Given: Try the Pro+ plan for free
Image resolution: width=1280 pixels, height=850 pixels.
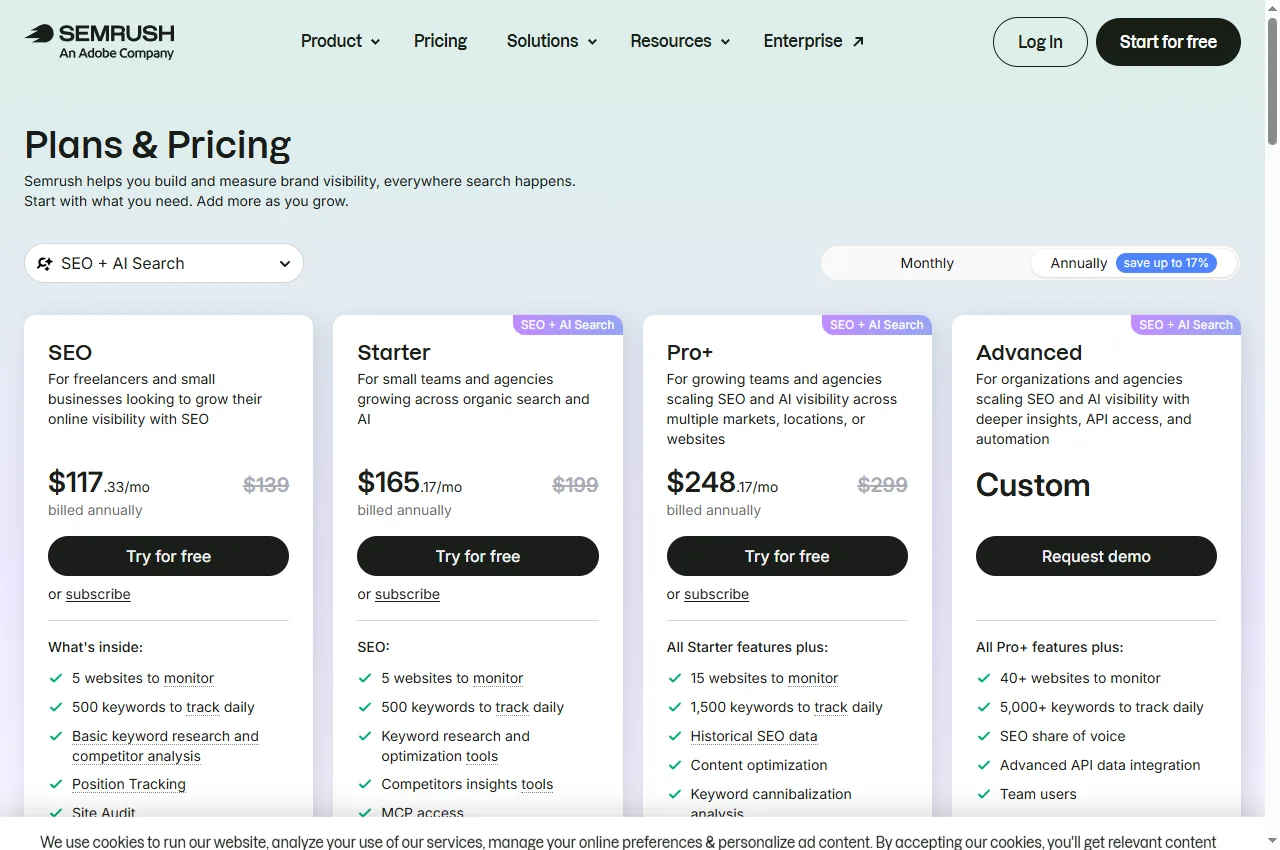Looking at the screenshot, I should 787,556.
